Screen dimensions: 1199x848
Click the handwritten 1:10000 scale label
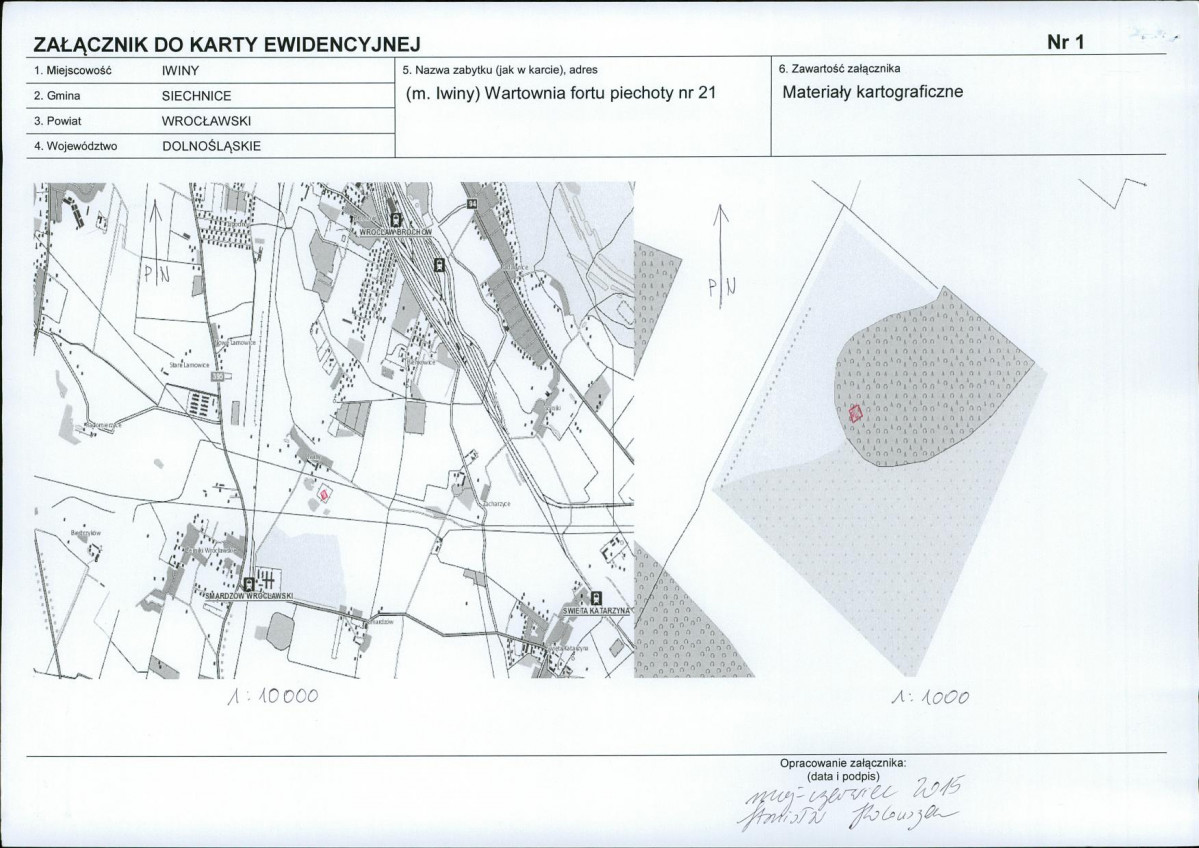coord(270,696)
